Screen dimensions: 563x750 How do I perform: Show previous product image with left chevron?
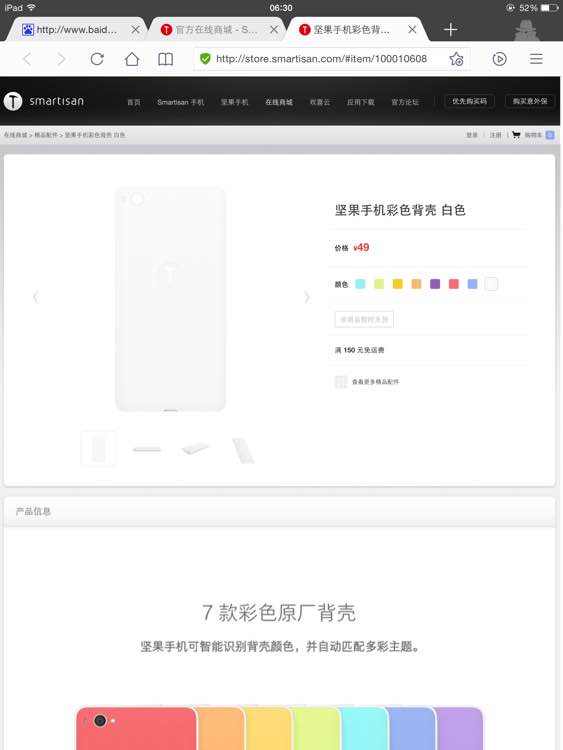click(35, 297)
